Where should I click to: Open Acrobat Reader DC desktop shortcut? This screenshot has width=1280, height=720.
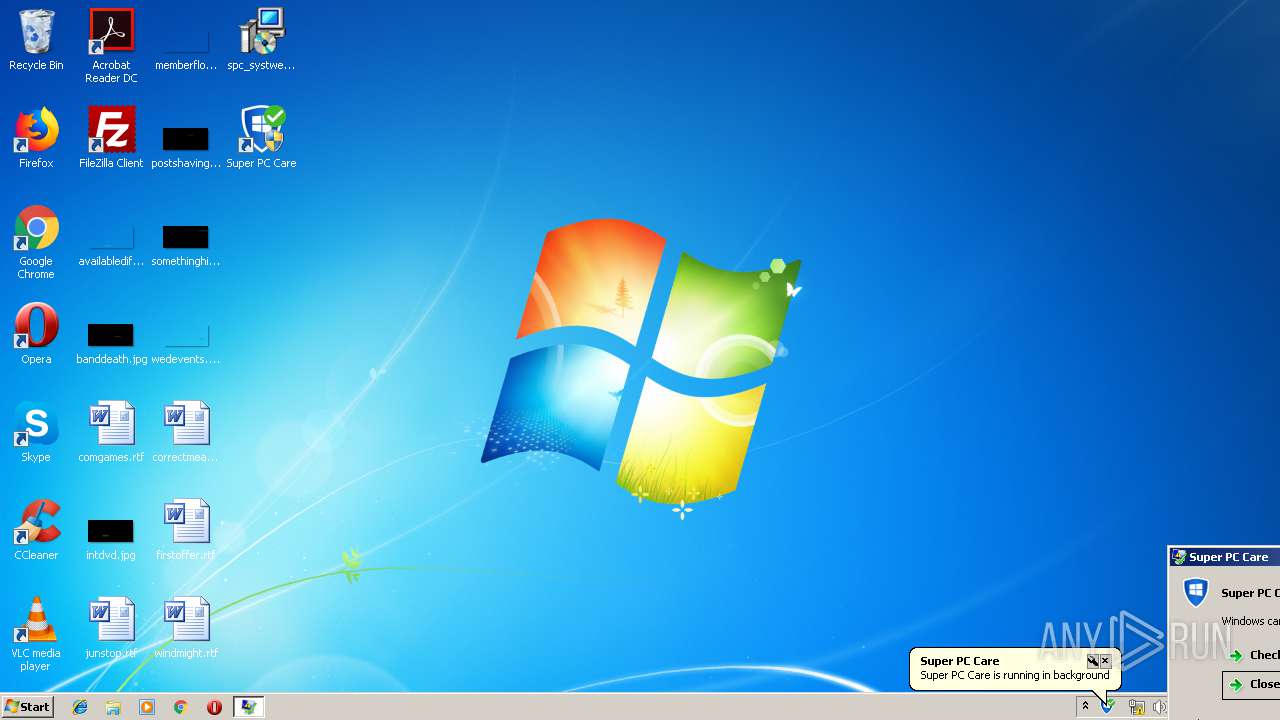111,46
